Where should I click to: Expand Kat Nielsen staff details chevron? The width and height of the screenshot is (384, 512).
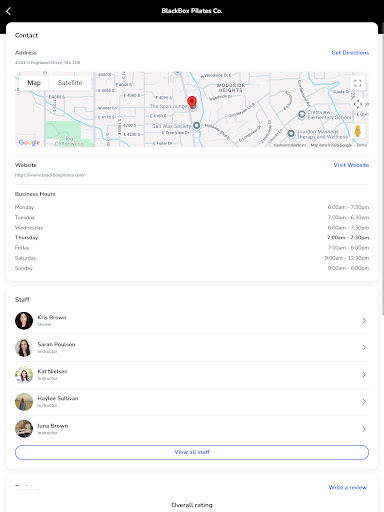tap(364, 375)
